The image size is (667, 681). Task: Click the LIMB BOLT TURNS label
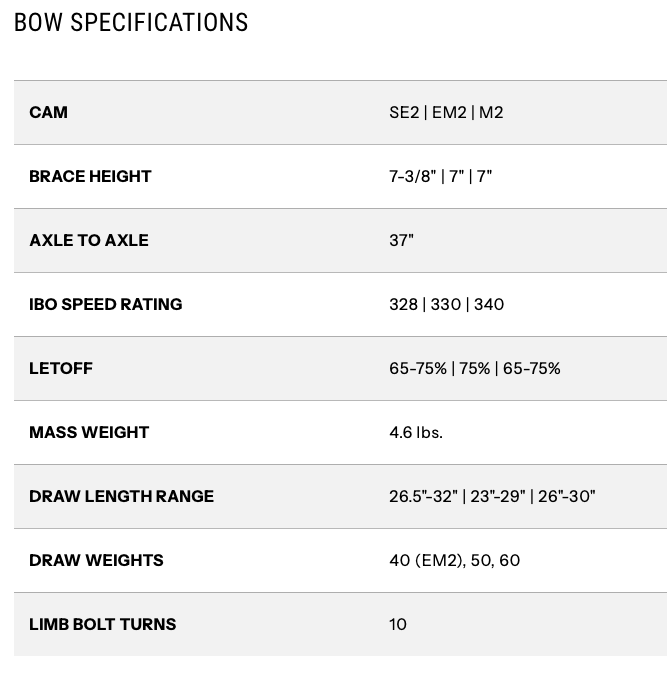point(102,624)
